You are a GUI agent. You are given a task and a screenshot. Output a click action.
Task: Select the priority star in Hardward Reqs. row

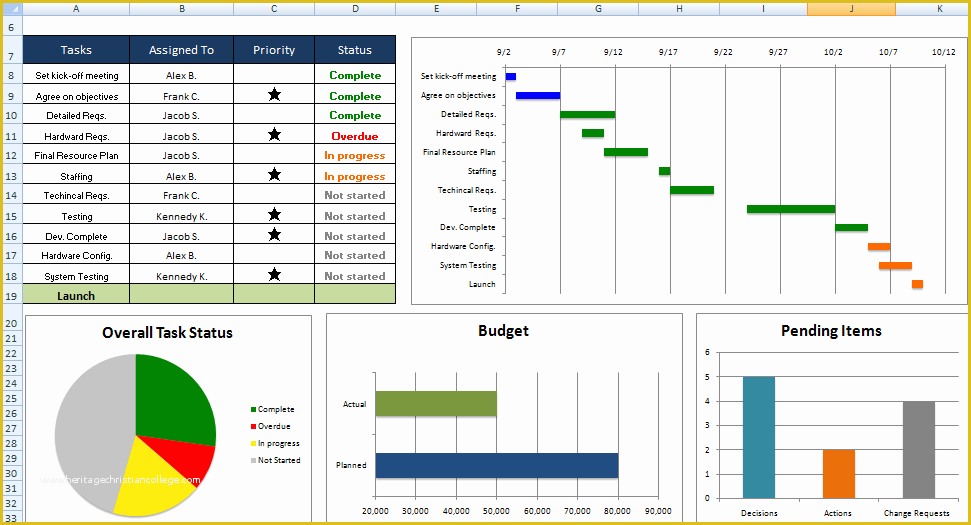click(274, 134)
